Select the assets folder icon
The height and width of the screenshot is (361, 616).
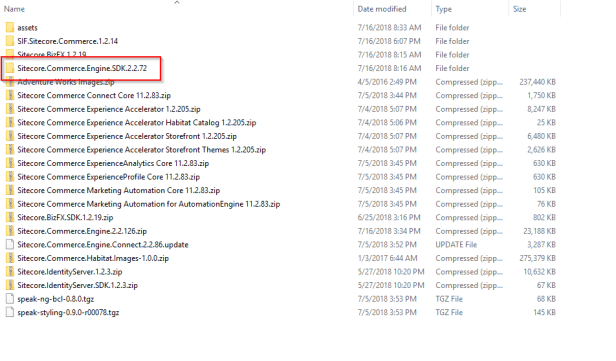(x=10, y=27)
